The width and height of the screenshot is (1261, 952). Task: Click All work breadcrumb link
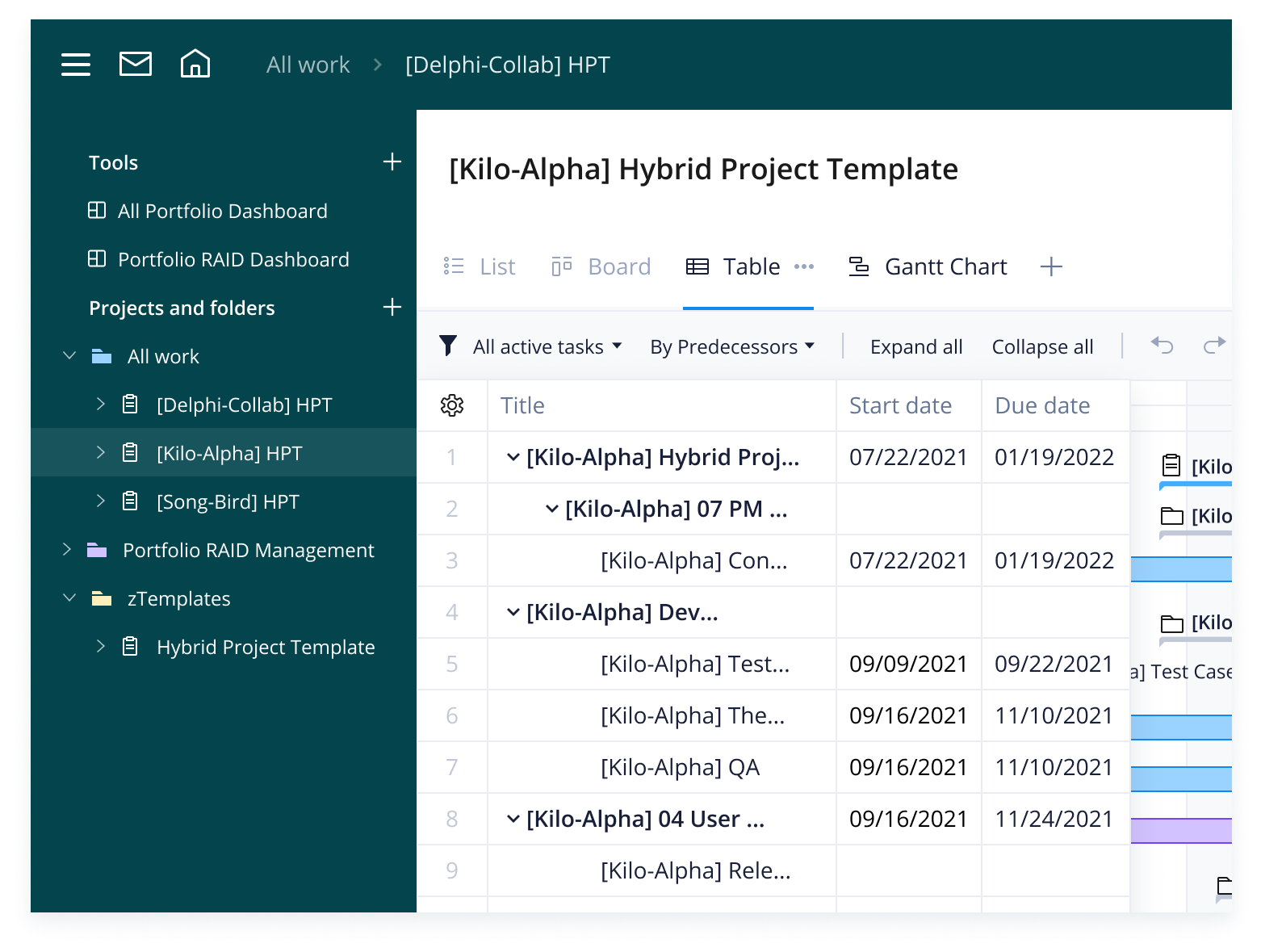click(x=308, y=65)
